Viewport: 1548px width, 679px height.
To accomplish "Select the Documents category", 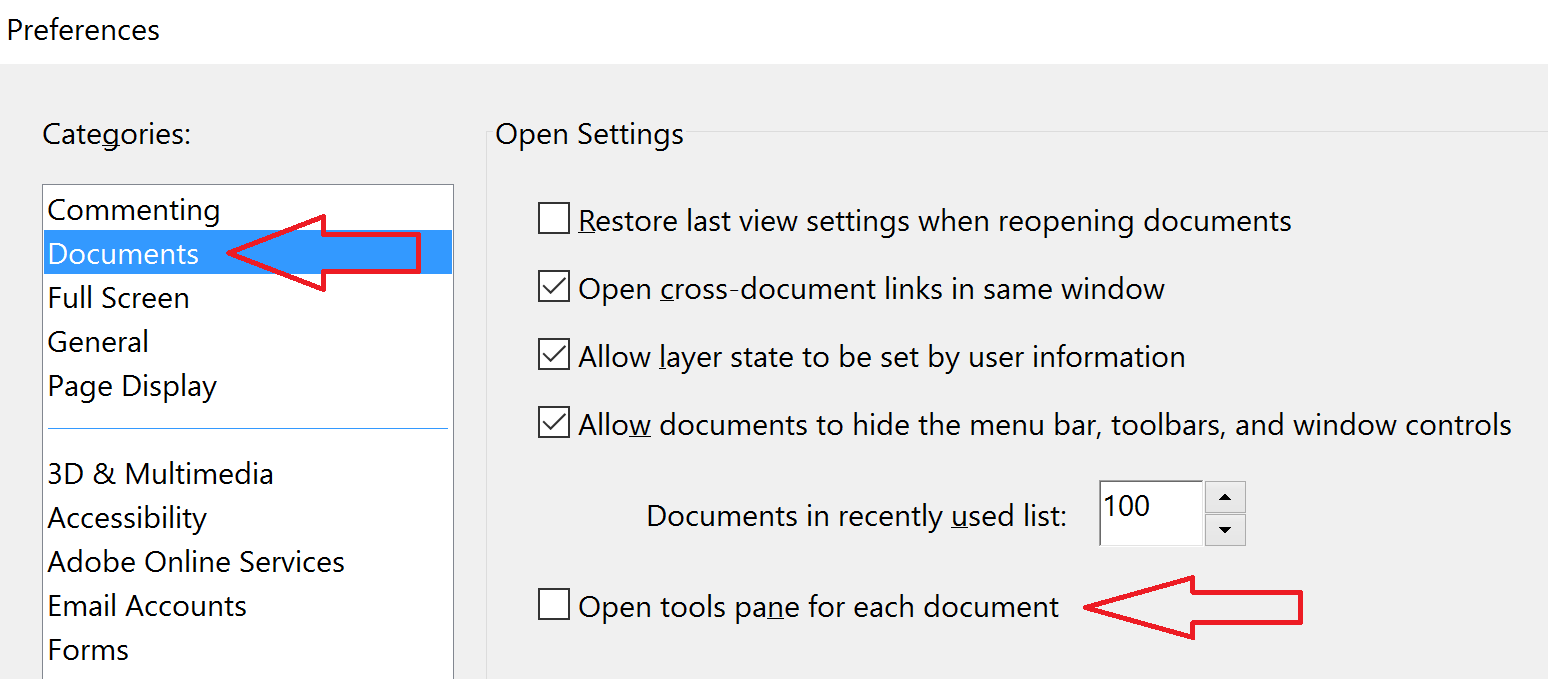I will pyautogui.click(x=124, y=254).
